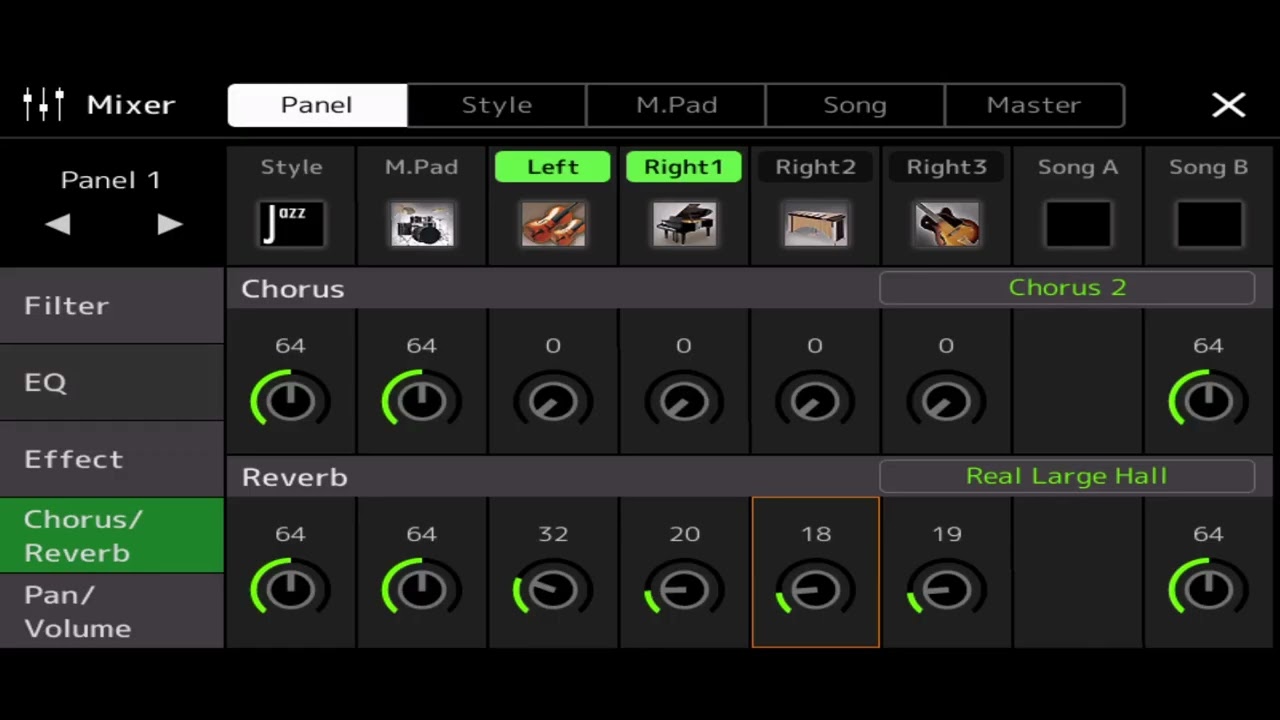Select the Right2 chorus knob

coord(815,400)
